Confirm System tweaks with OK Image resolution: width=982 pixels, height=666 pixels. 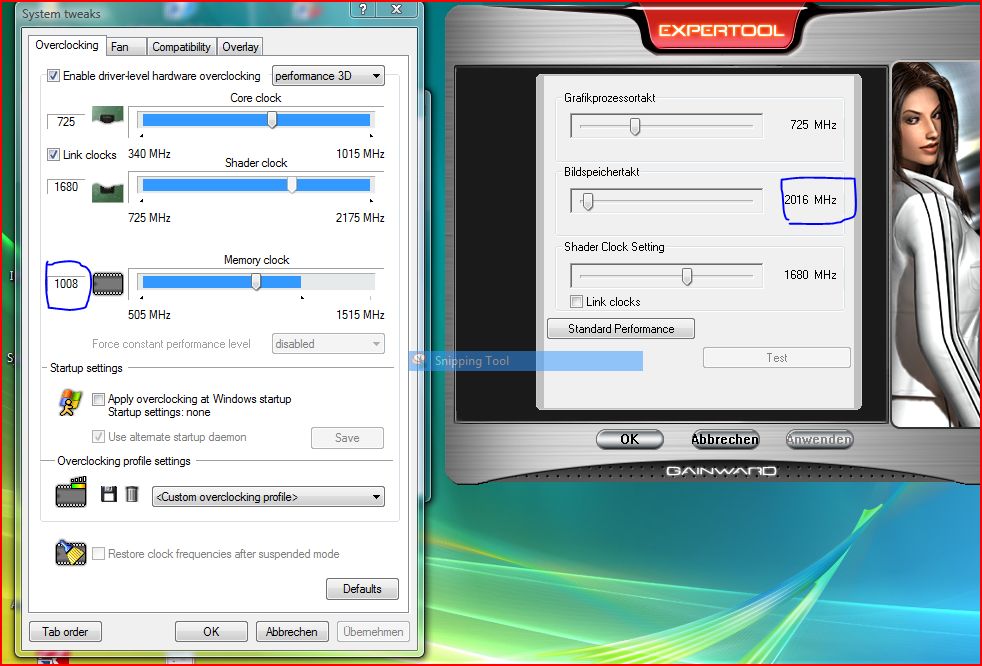[x=211, y=632]
